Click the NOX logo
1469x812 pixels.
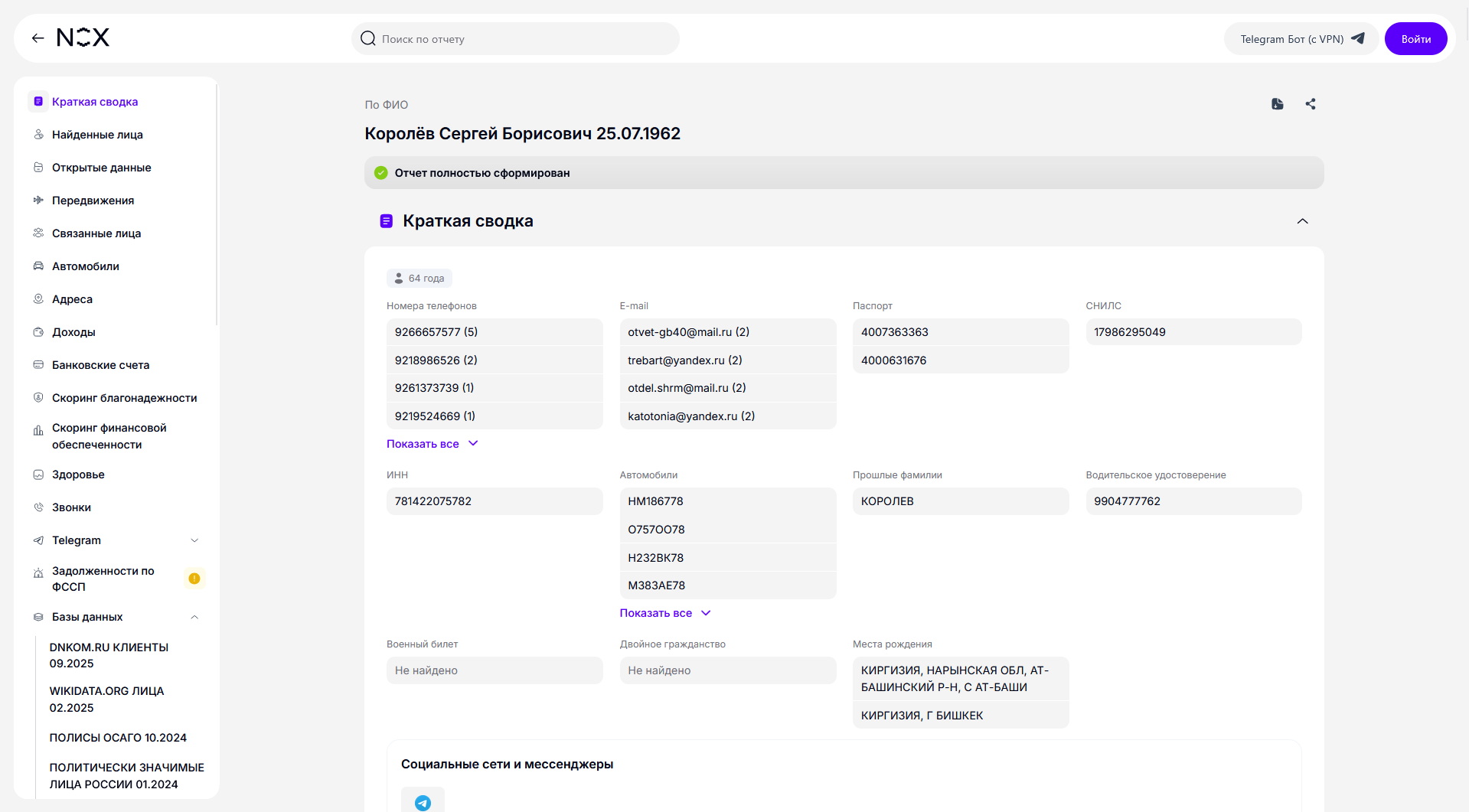pos(83,38)
